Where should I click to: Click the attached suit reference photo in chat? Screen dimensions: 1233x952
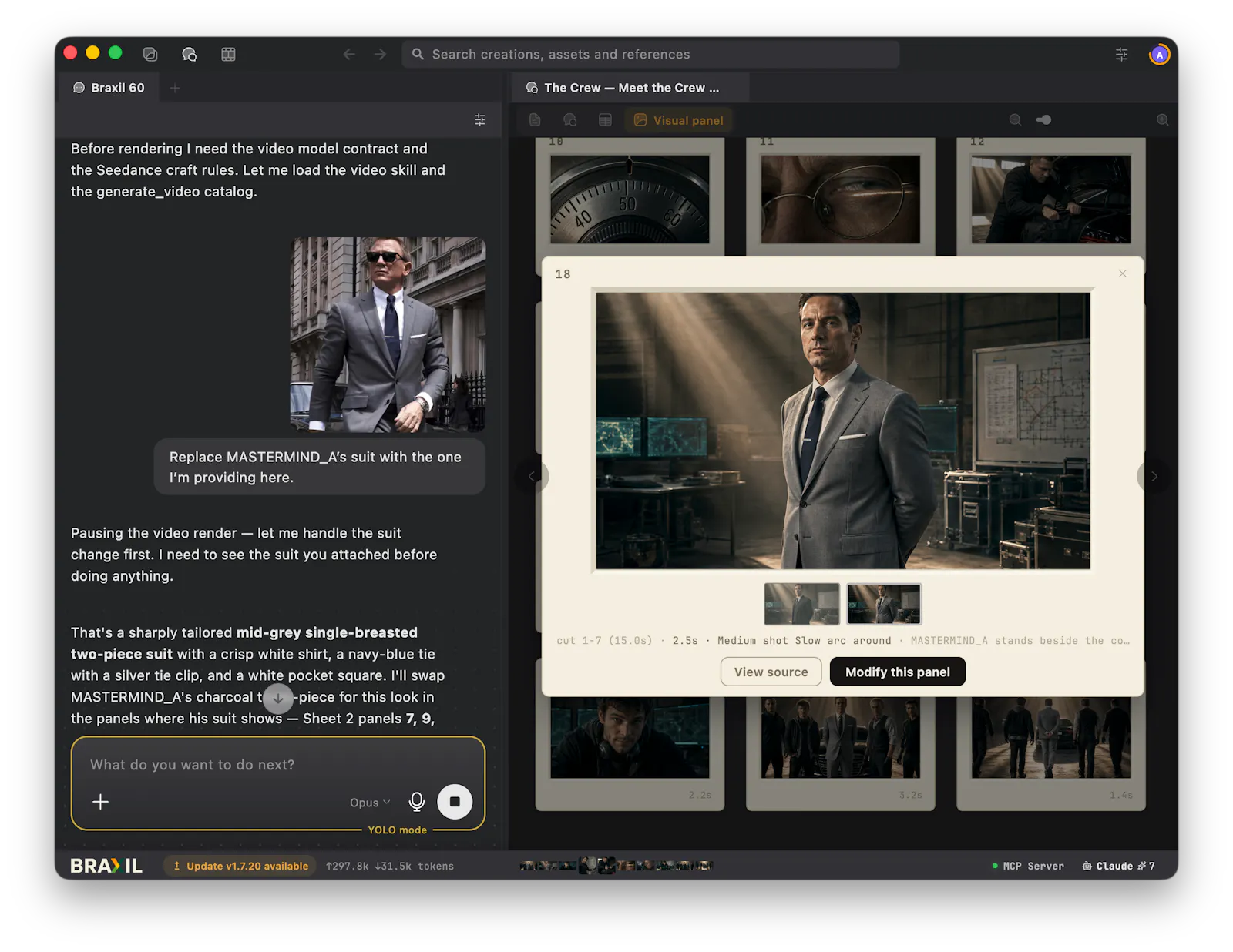[388, 334]
